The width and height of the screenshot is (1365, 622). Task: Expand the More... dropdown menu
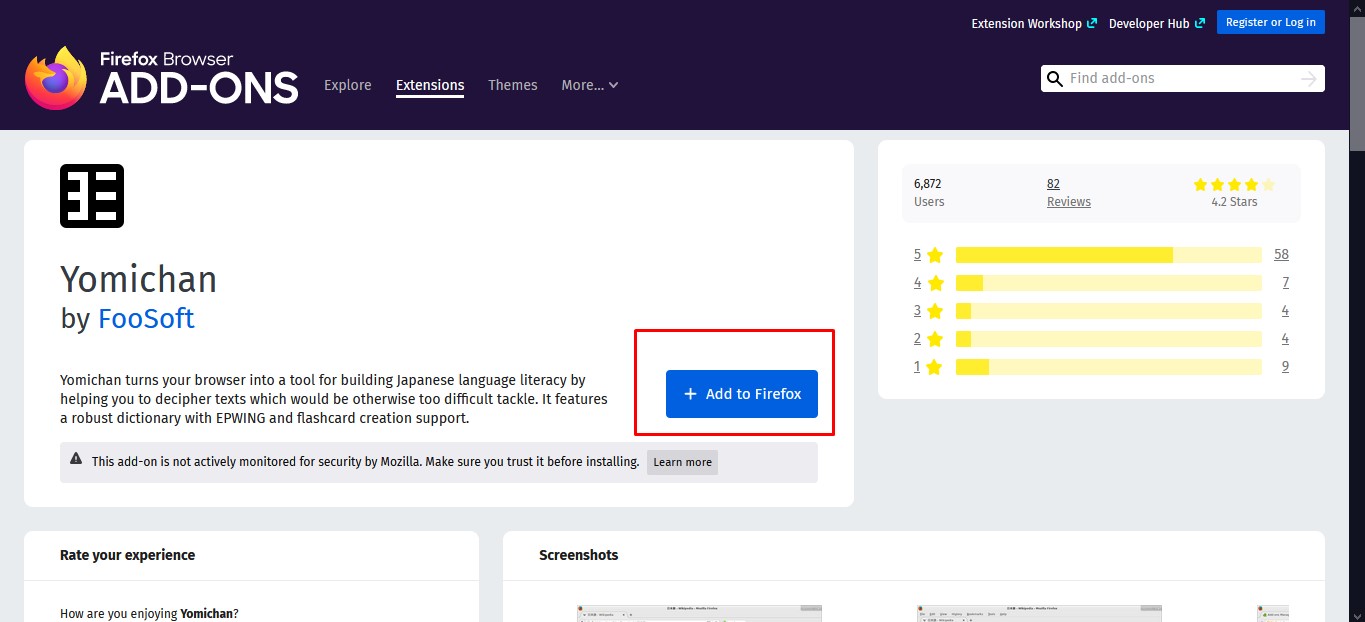(x=590, y=85)
